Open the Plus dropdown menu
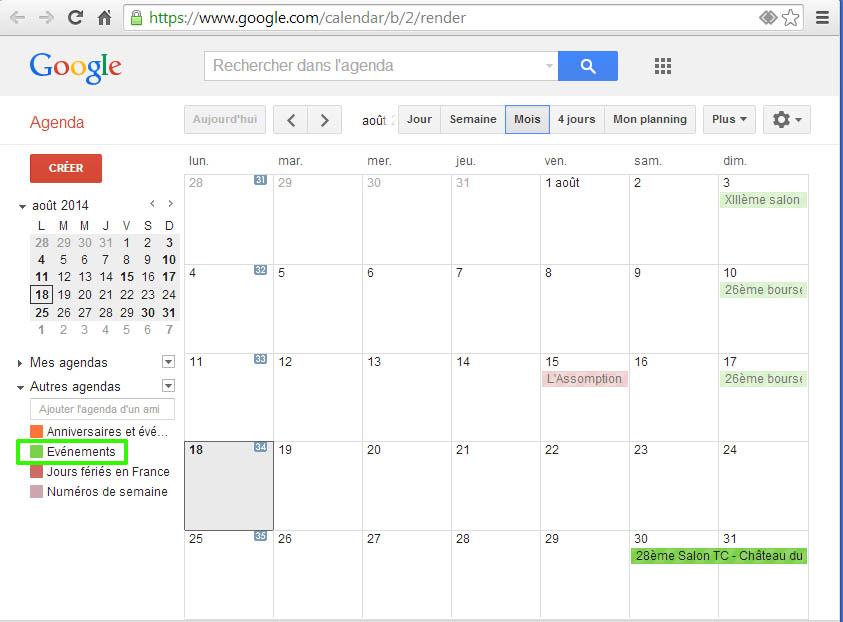 [x=729, y=119]
